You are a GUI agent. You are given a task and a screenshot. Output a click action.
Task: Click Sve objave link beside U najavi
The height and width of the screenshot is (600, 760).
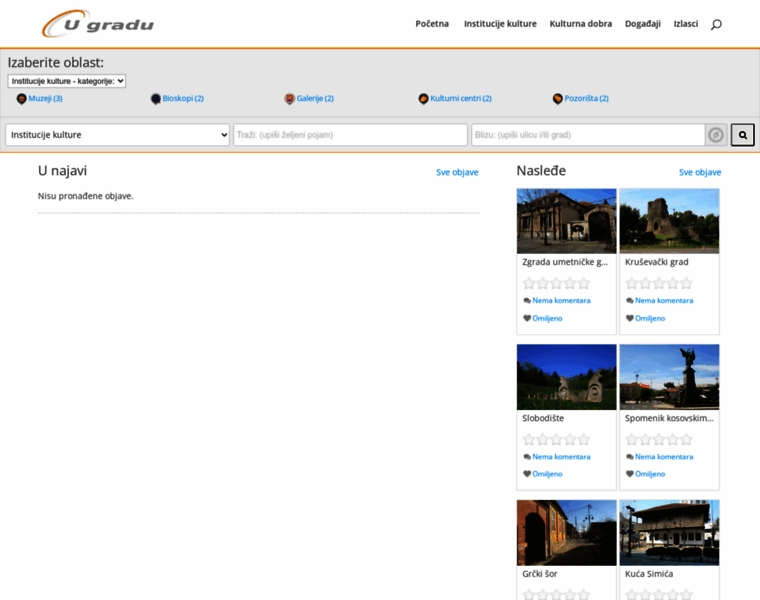pyautogui.click(x=457, y=172)
